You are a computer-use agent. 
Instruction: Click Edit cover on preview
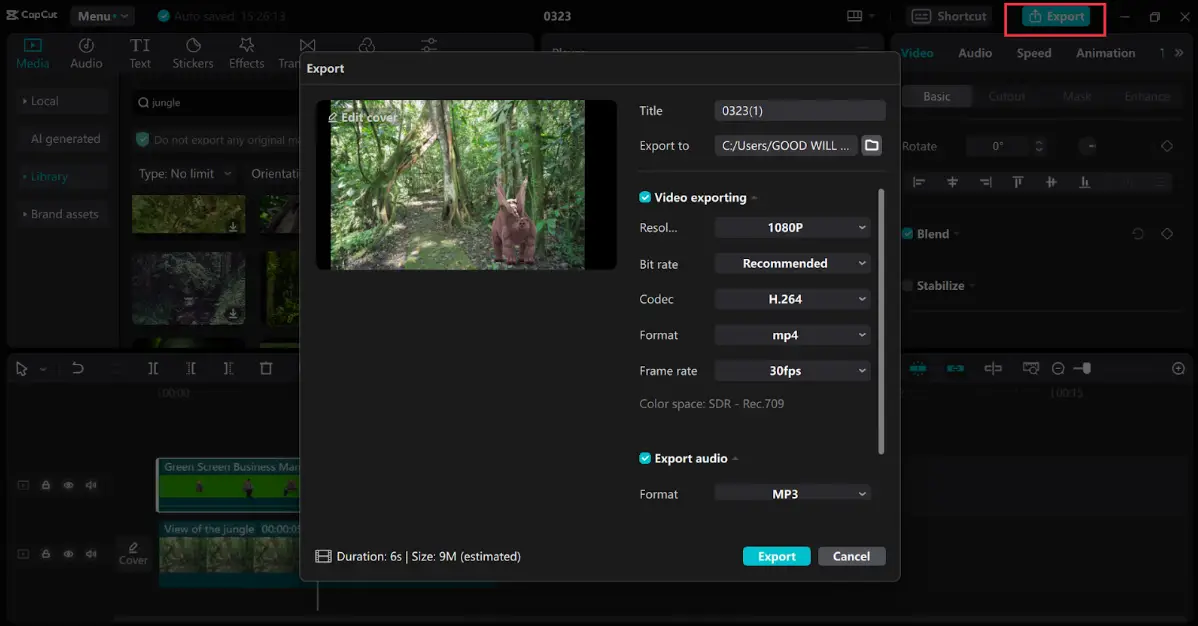point(363,118)
